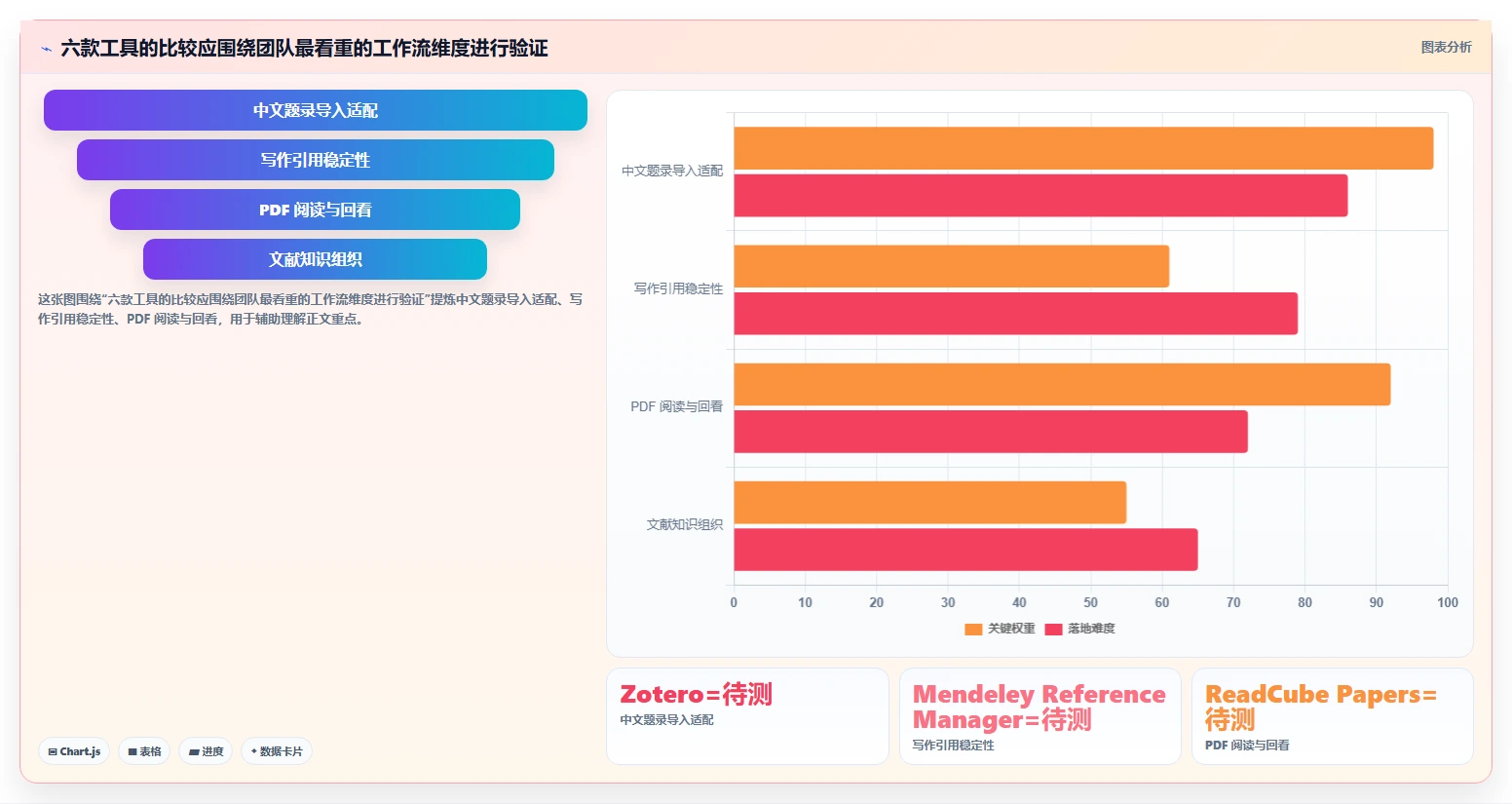Click the 写作引用稳定性 caption under Mendeley card
Viewport: 1512px width, 804px height.
click(954, 746)
